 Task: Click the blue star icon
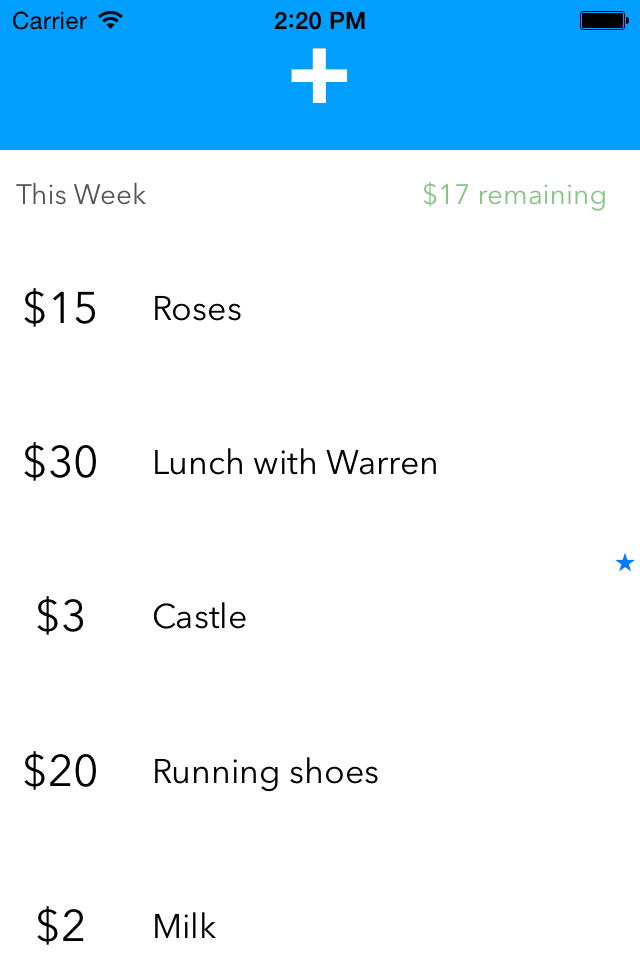(x=625, y=563)
